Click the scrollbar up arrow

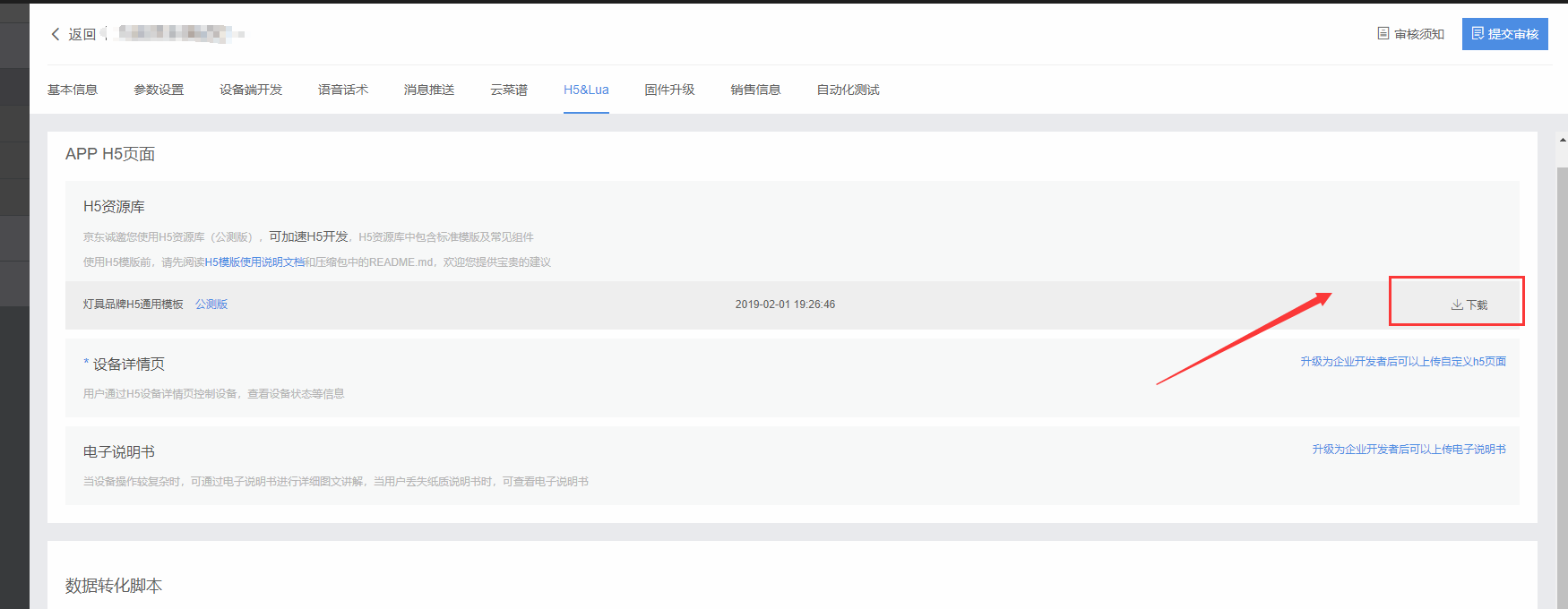1563,141
